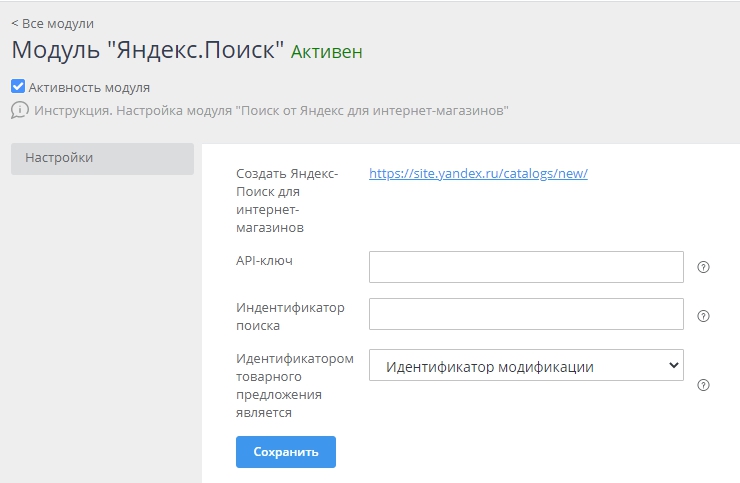Image resolution: width=740 pixels, height=483 pixels.
Task: Click the Активность модуля checkbox label text
Action: 89,87
